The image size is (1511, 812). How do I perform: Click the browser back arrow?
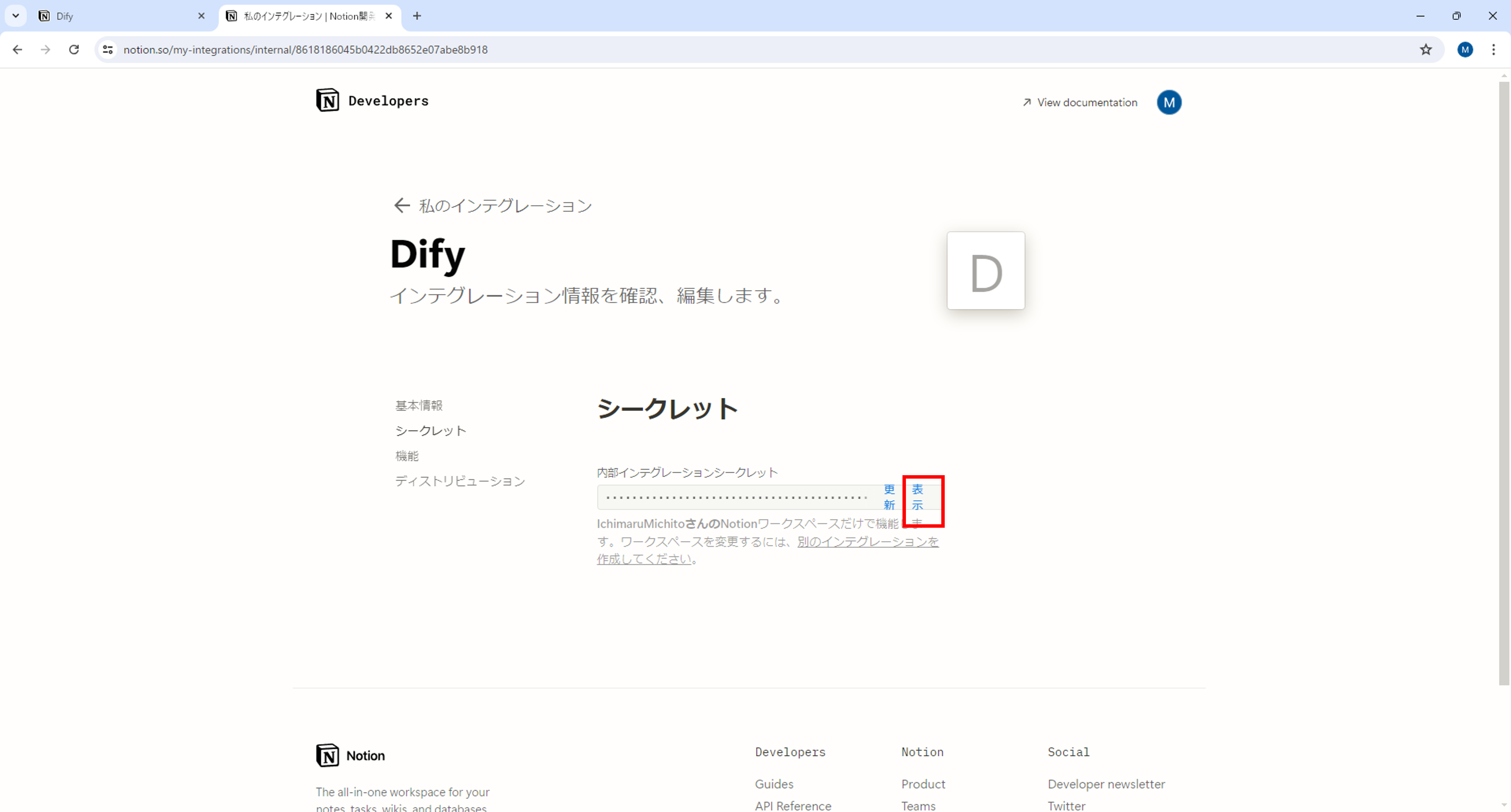(x=17, y=50)
